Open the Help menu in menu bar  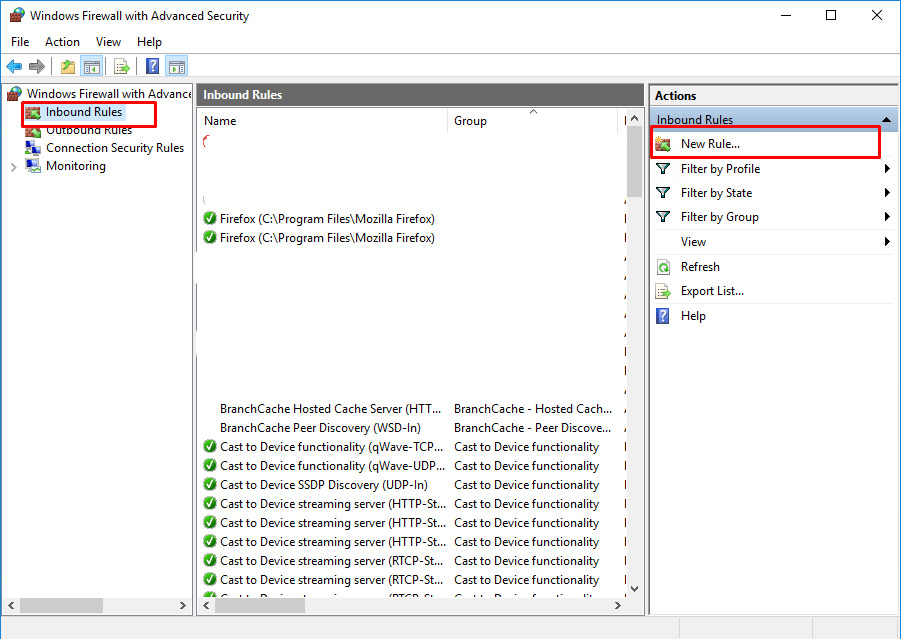(x=149, y=42)
